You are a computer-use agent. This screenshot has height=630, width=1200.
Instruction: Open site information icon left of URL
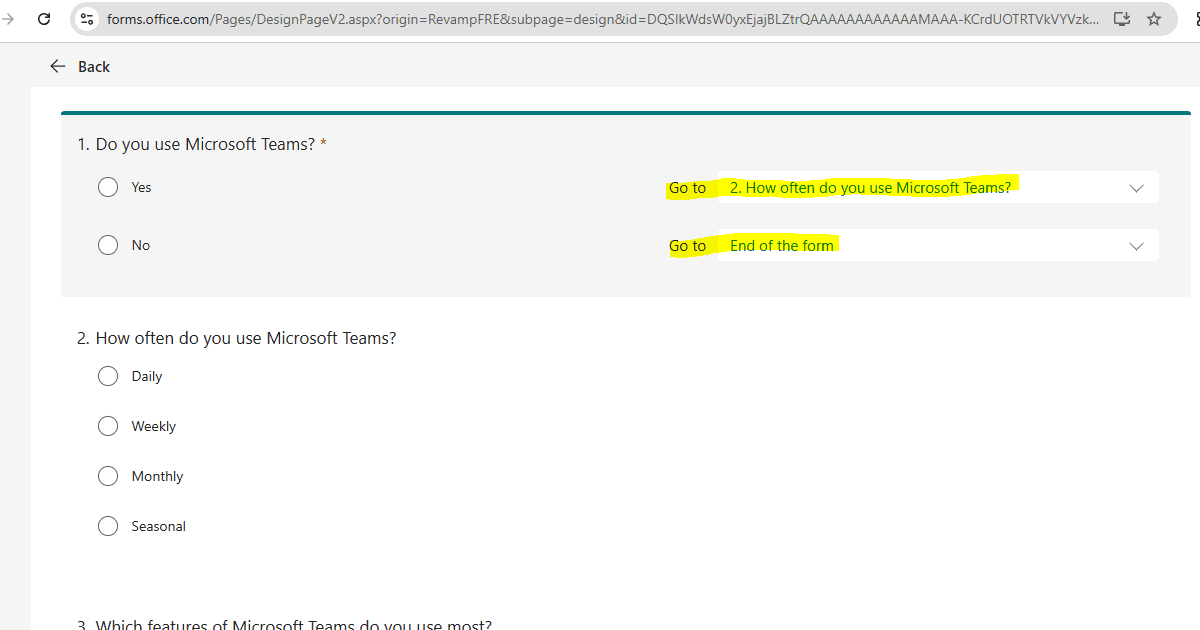(87, 19)
